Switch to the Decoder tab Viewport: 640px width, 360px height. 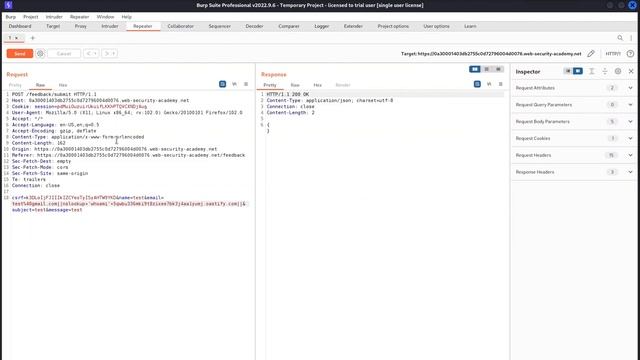coord(254,26)
